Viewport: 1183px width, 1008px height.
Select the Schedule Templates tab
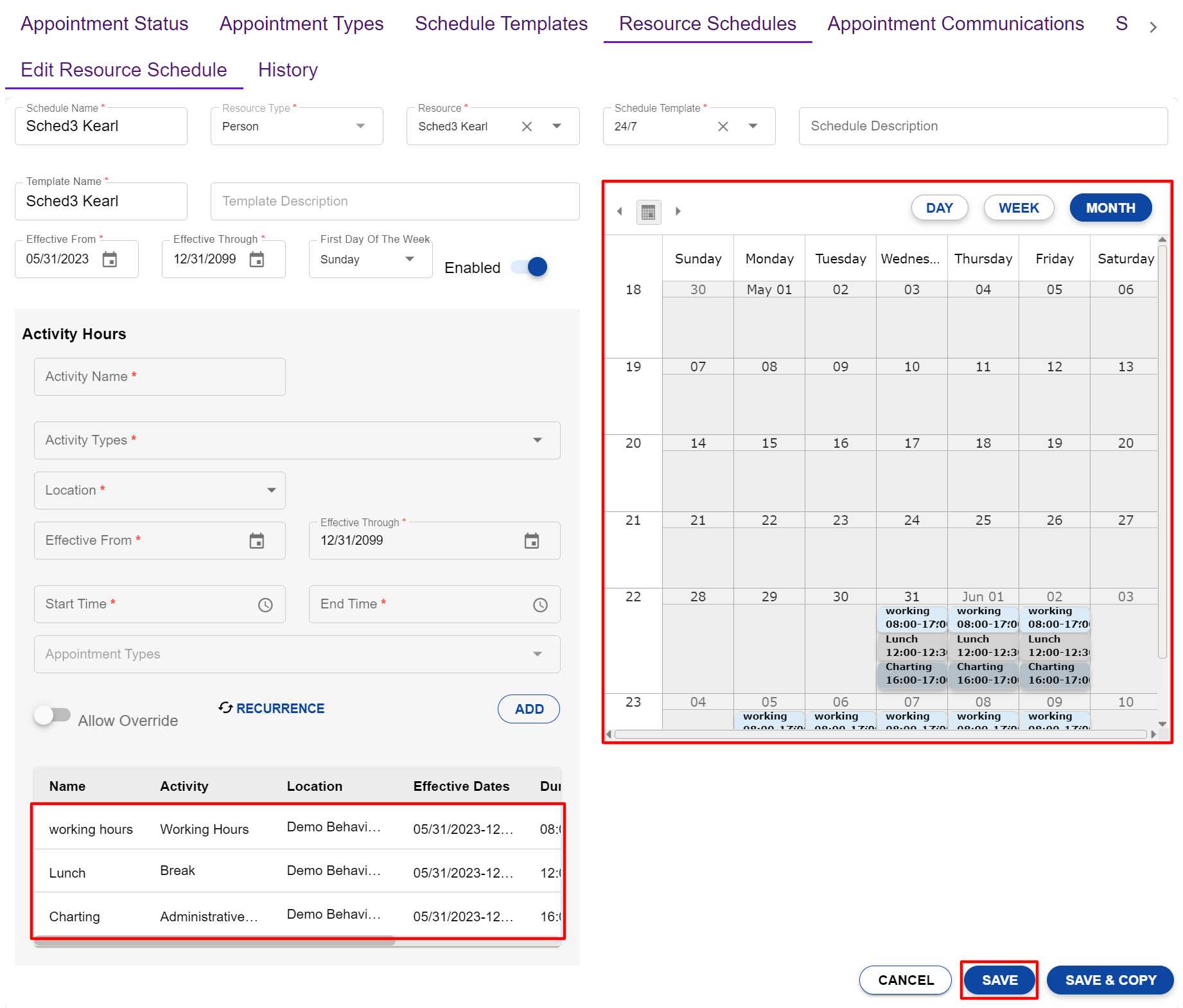(x=500, y=23)
